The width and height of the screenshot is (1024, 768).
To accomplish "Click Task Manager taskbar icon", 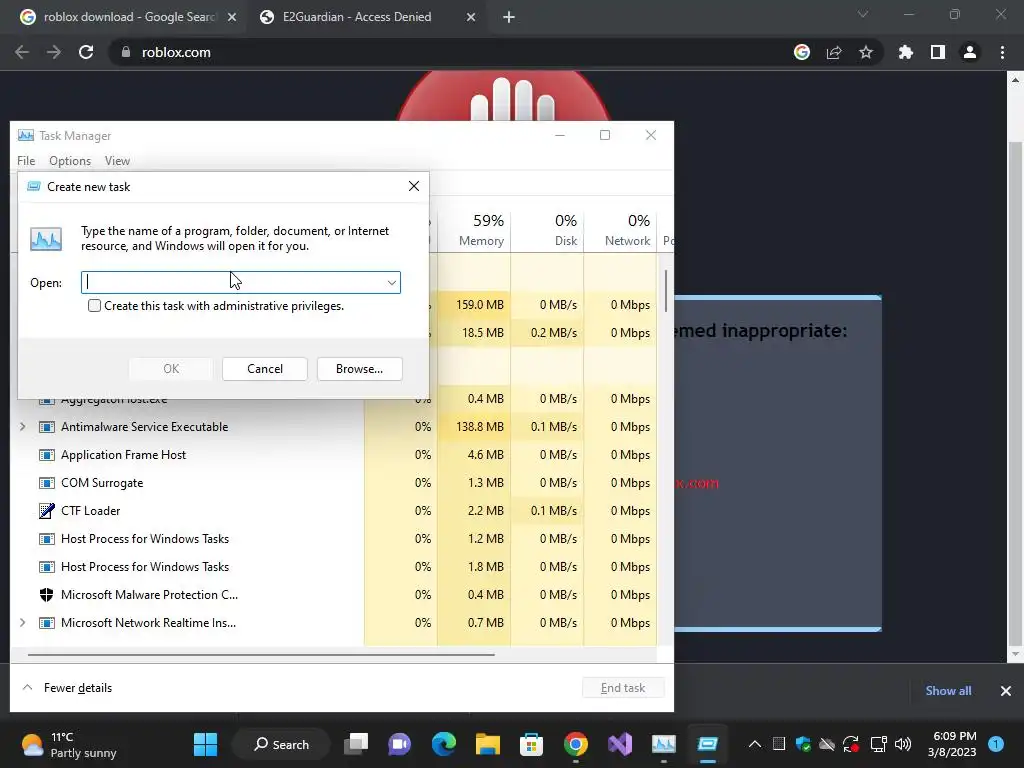I will [664, 744].
